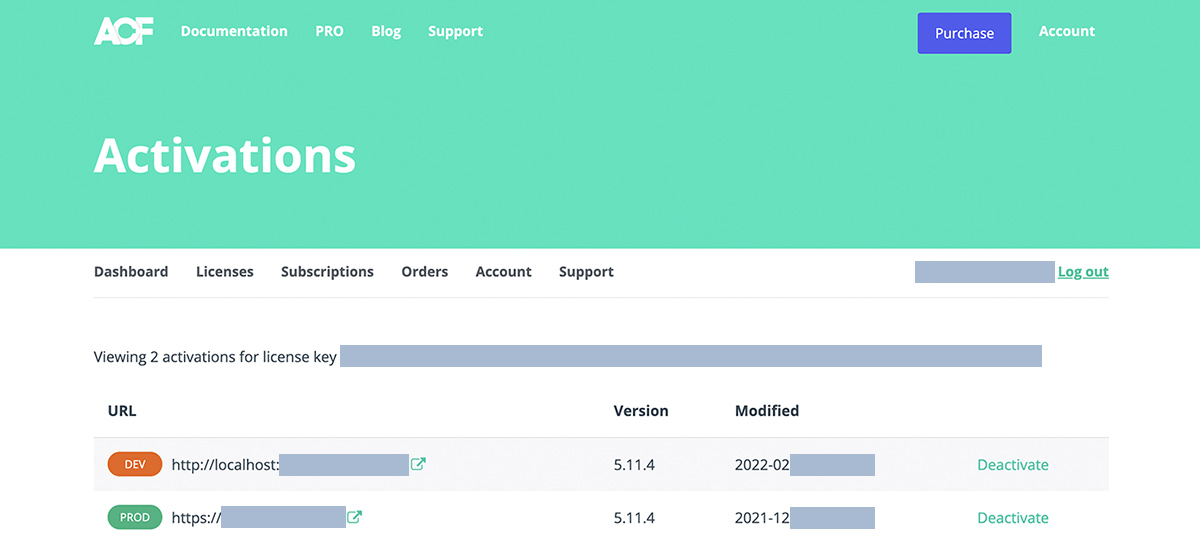Image resolution: width=1200 pixels, height=560 pixels.
Task: Deactivate the DEV localhost activation
Action: 1013,464
